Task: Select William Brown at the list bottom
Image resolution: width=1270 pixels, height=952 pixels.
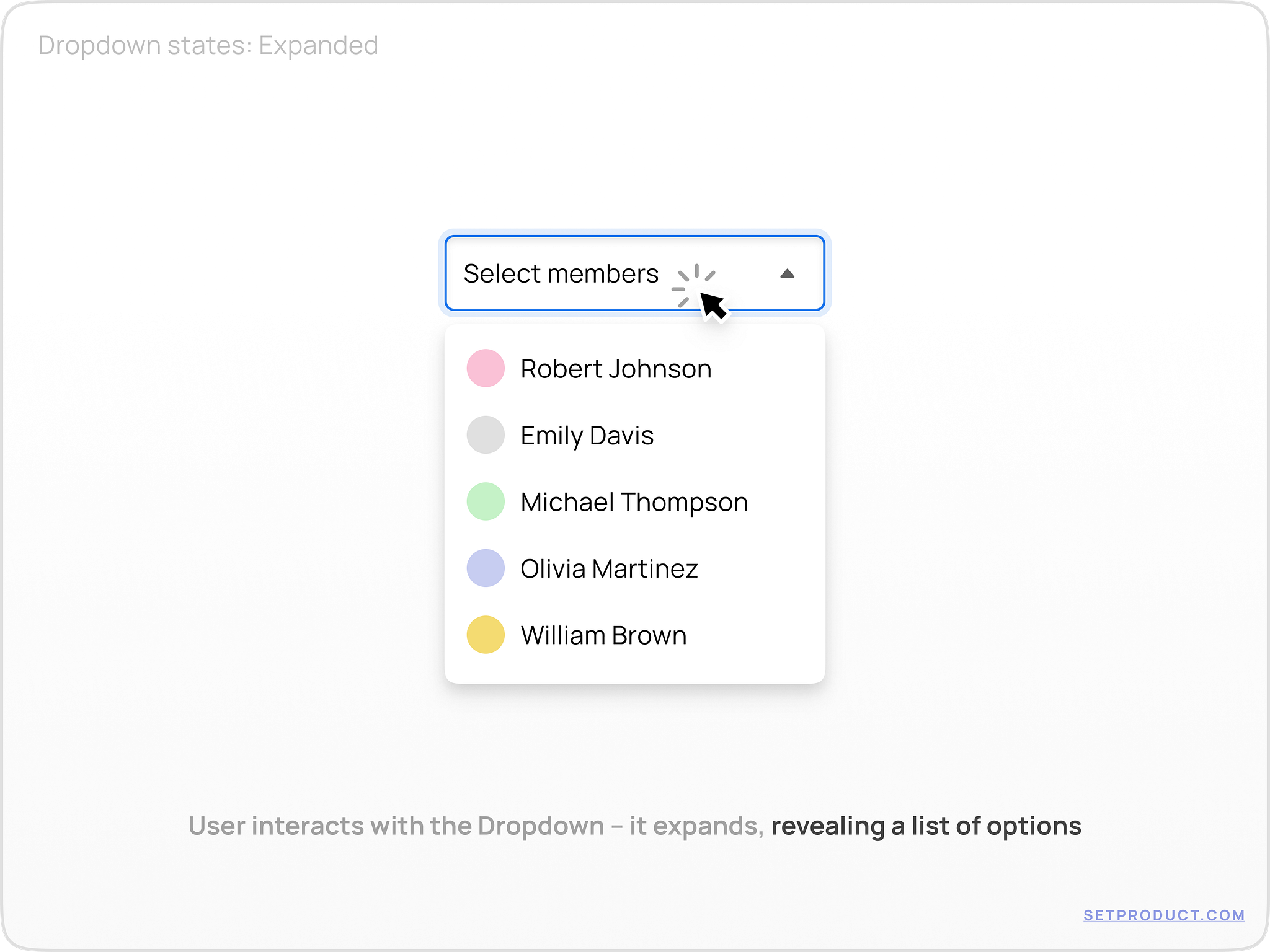Action: (x=603, y=635)
